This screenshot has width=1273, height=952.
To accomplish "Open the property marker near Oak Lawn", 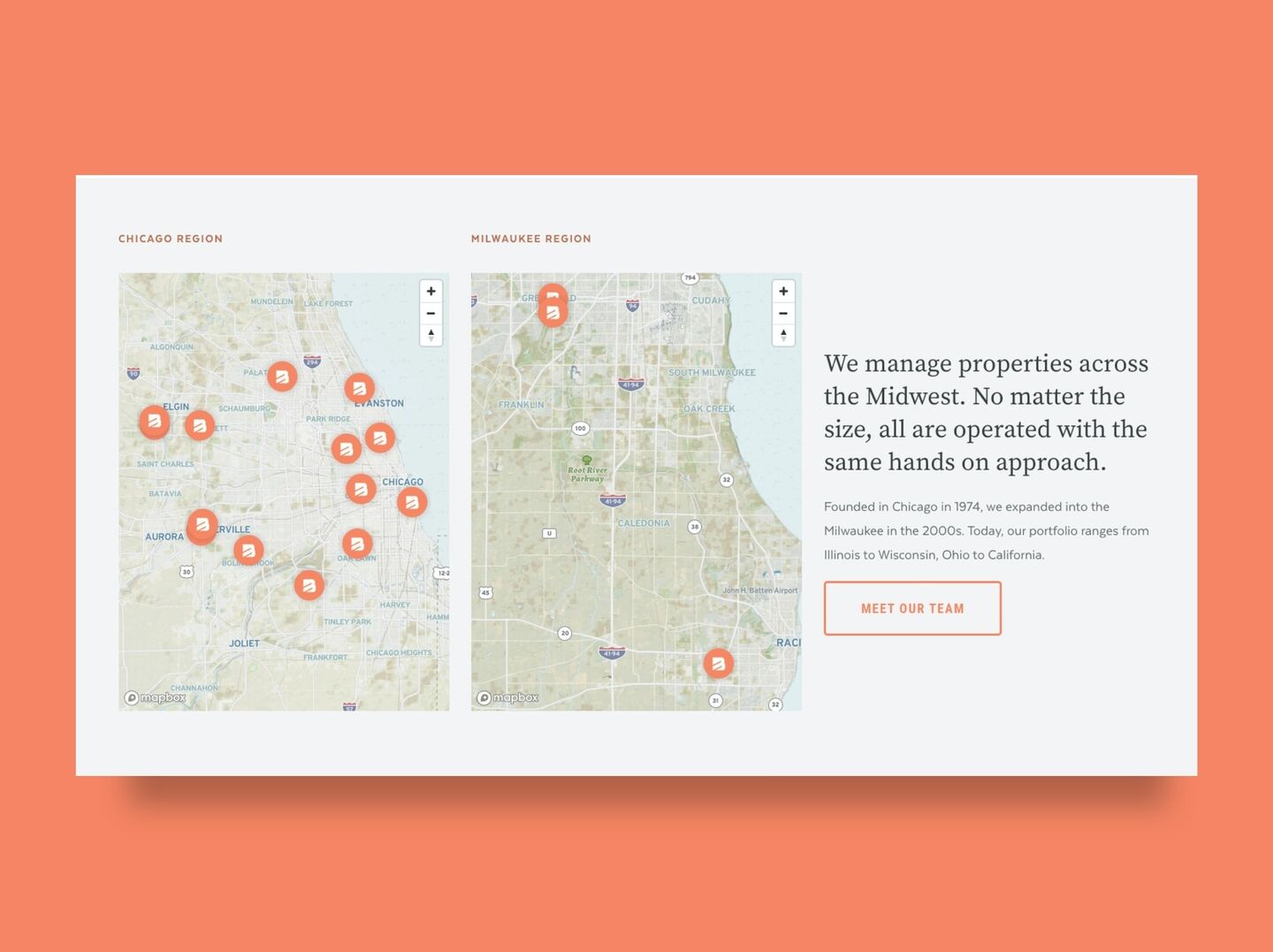I will [x=357, y=544].
